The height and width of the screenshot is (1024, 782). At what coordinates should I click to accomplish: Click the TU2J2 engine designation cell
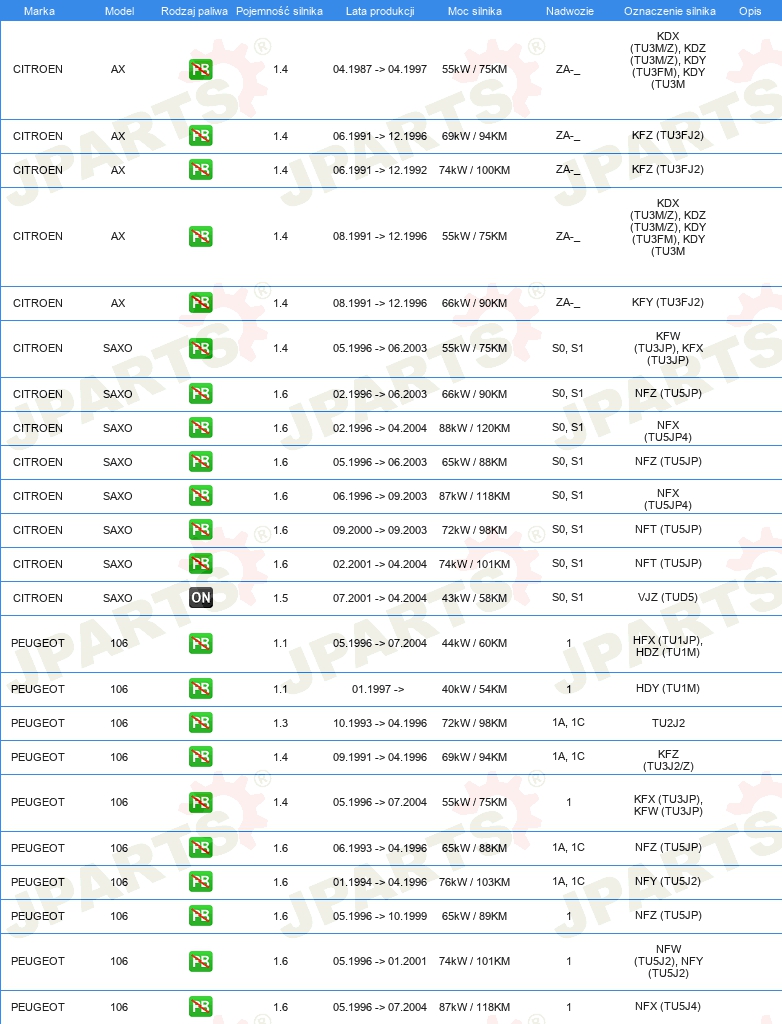668,723
